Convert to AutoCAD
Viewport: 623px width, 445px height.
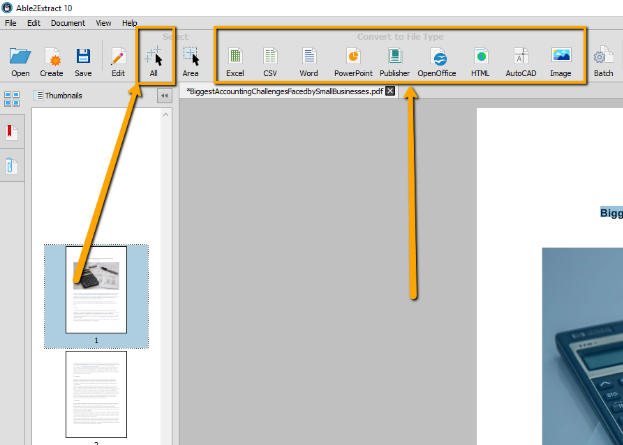(521, 62)
